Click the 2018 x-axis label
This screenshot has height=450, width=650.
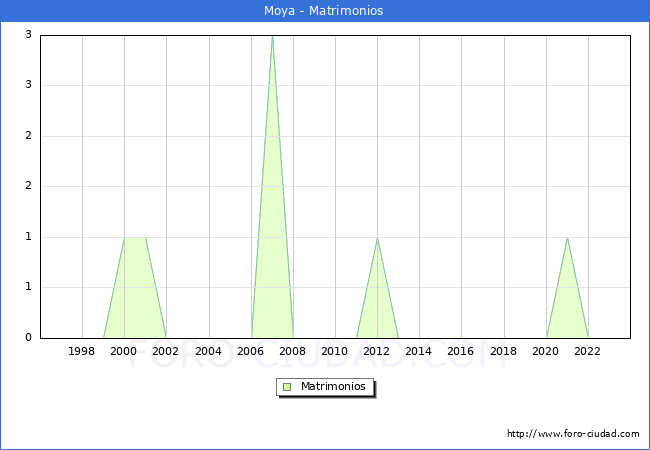(x=504, y=351)
